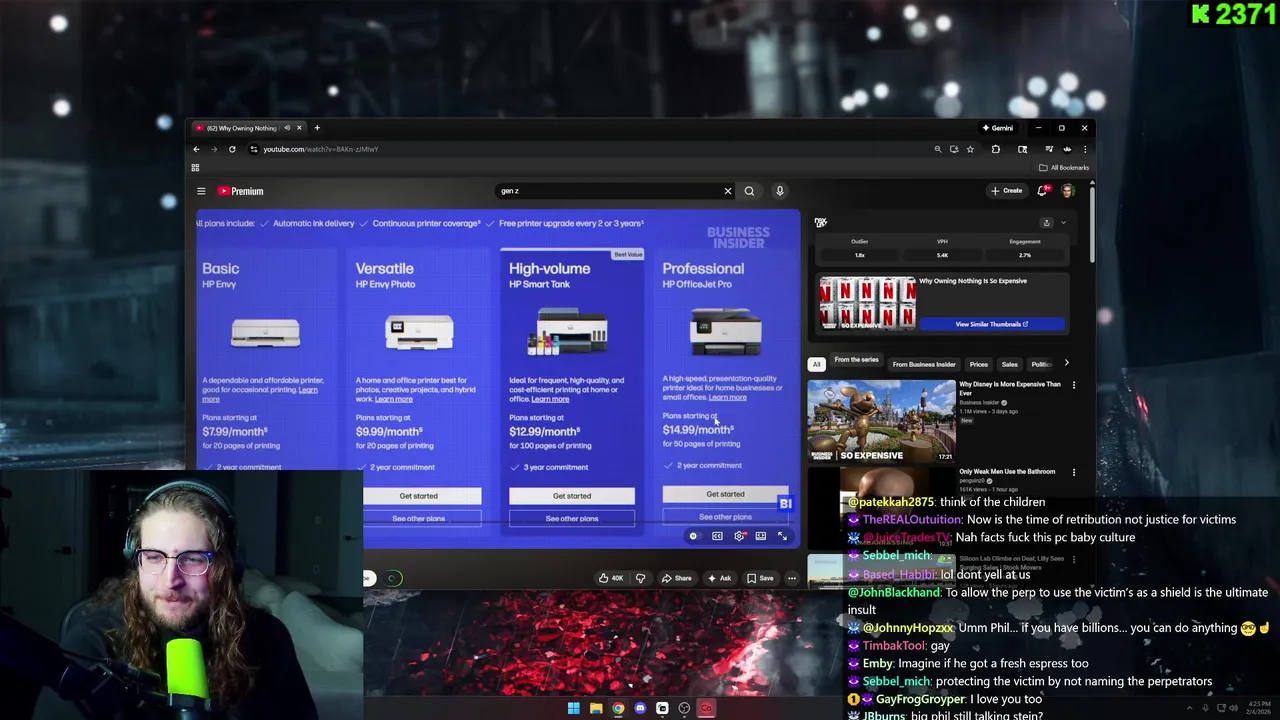This screenshot has width=1280, height=720.
Task: Click the YouTube search magnifier button
Action: click(x=749, y=191)
